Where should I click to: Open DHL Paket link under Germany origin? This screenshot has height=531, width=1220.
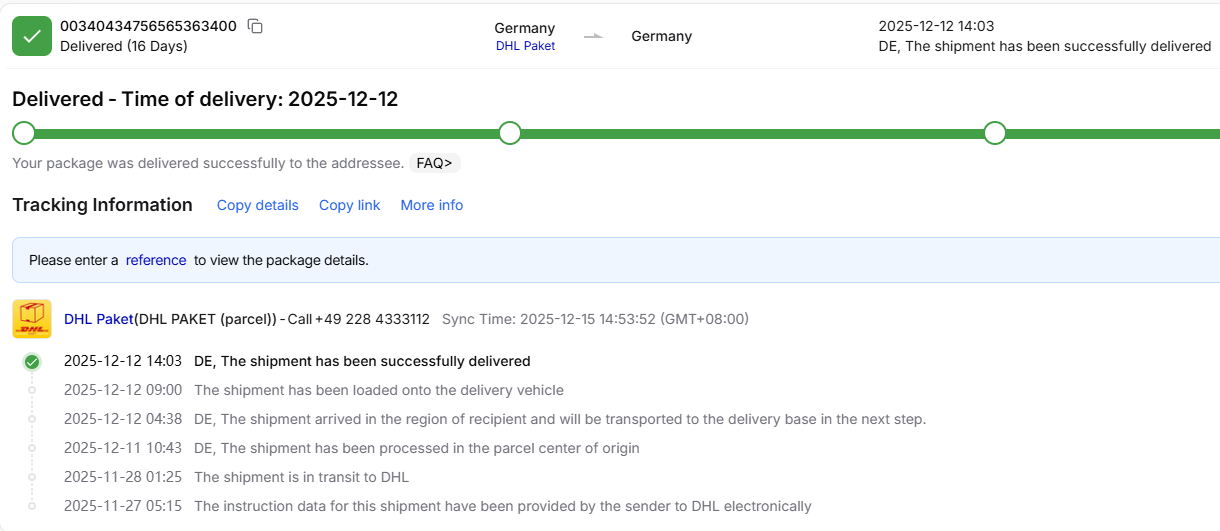click(x=525, y=46)
